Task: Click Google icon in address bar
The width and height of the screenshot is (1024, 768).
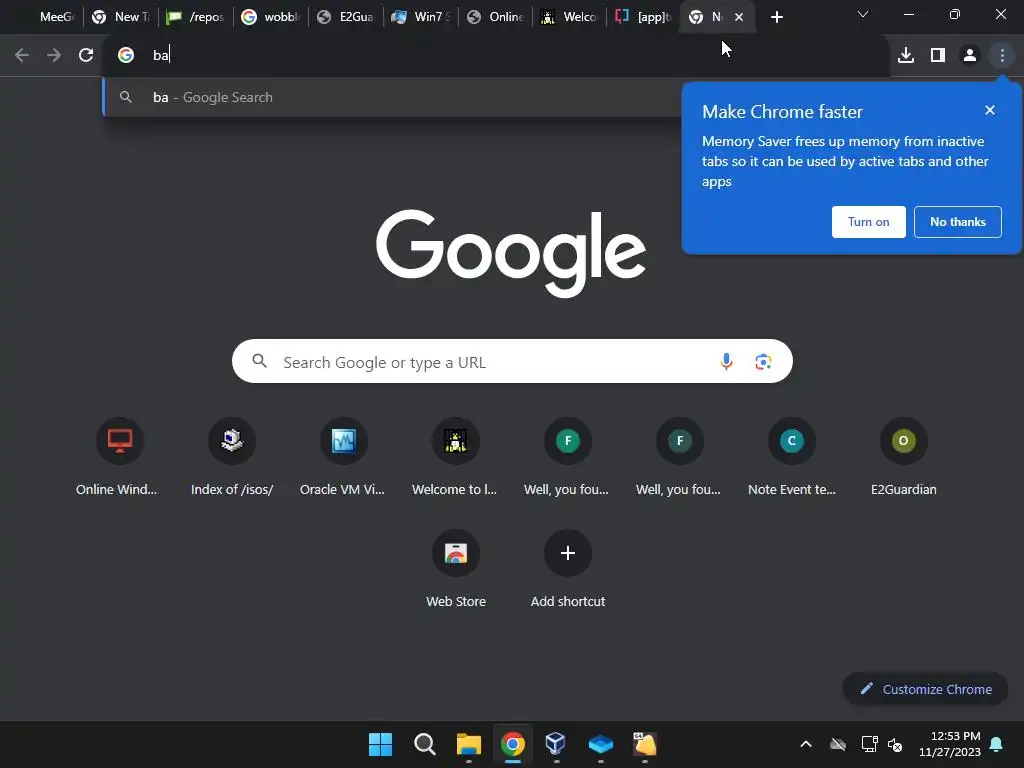Action: (x=126, y=56)
